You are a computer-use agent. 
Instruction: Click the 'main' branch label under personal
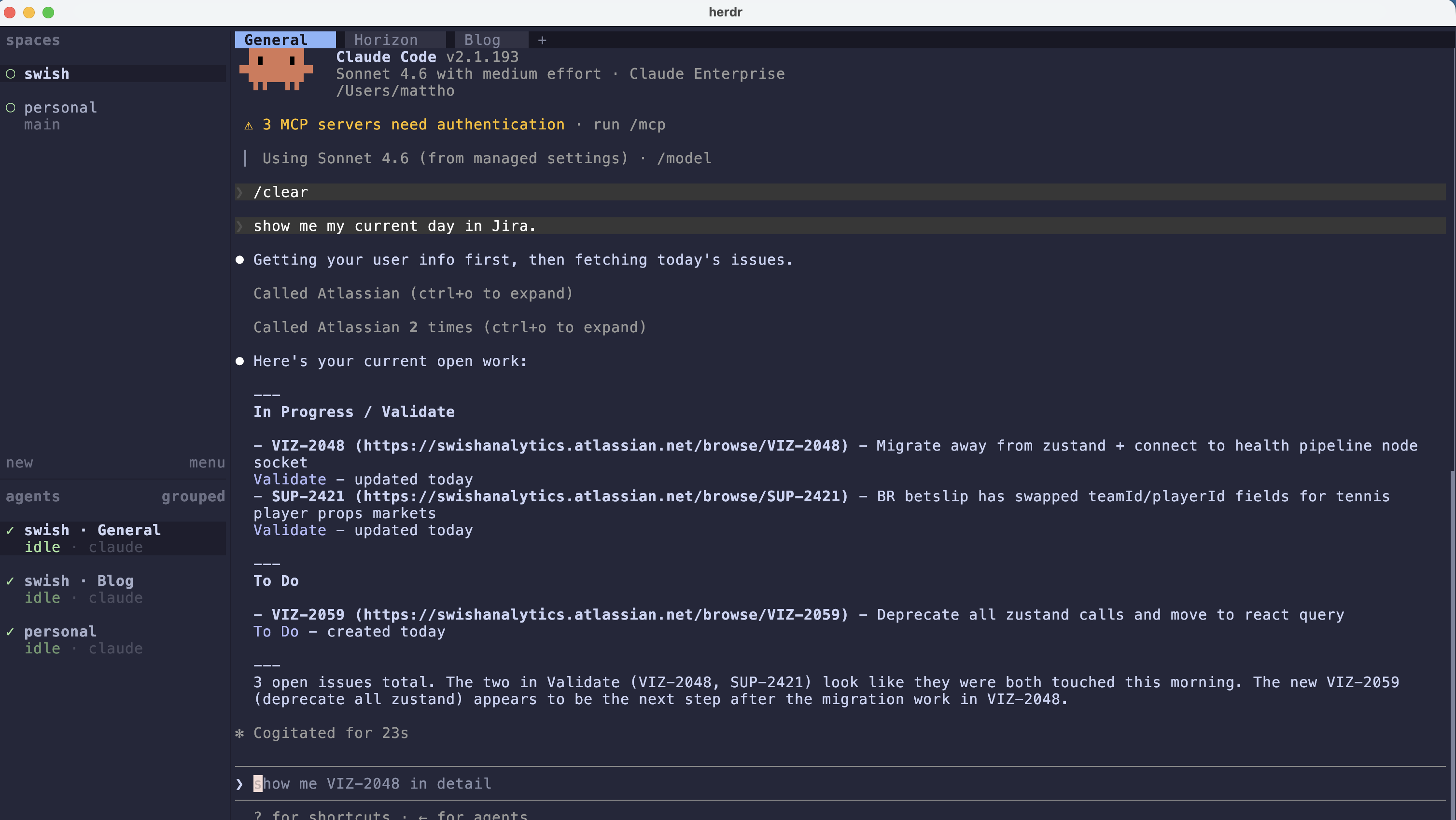(x=42, y=125)
